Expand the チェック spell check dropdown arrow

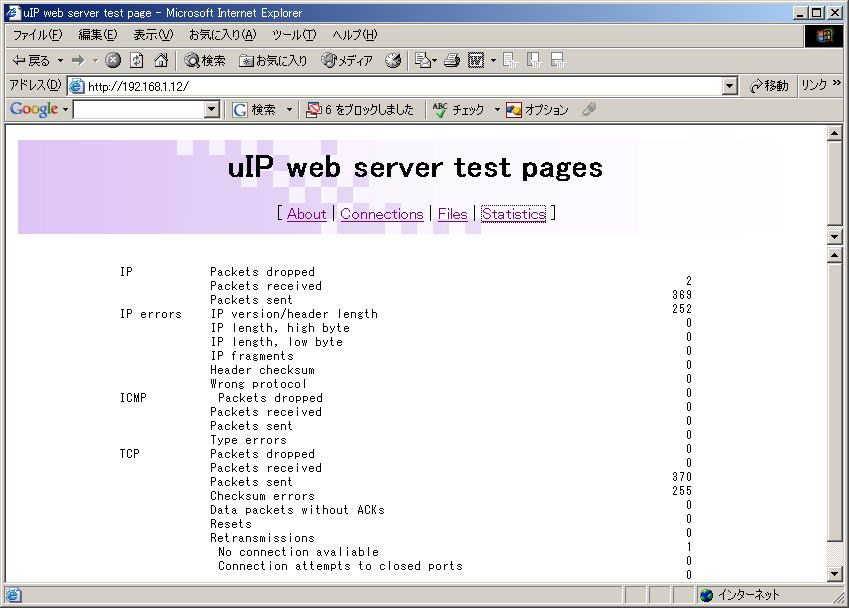tap(496, 110)
